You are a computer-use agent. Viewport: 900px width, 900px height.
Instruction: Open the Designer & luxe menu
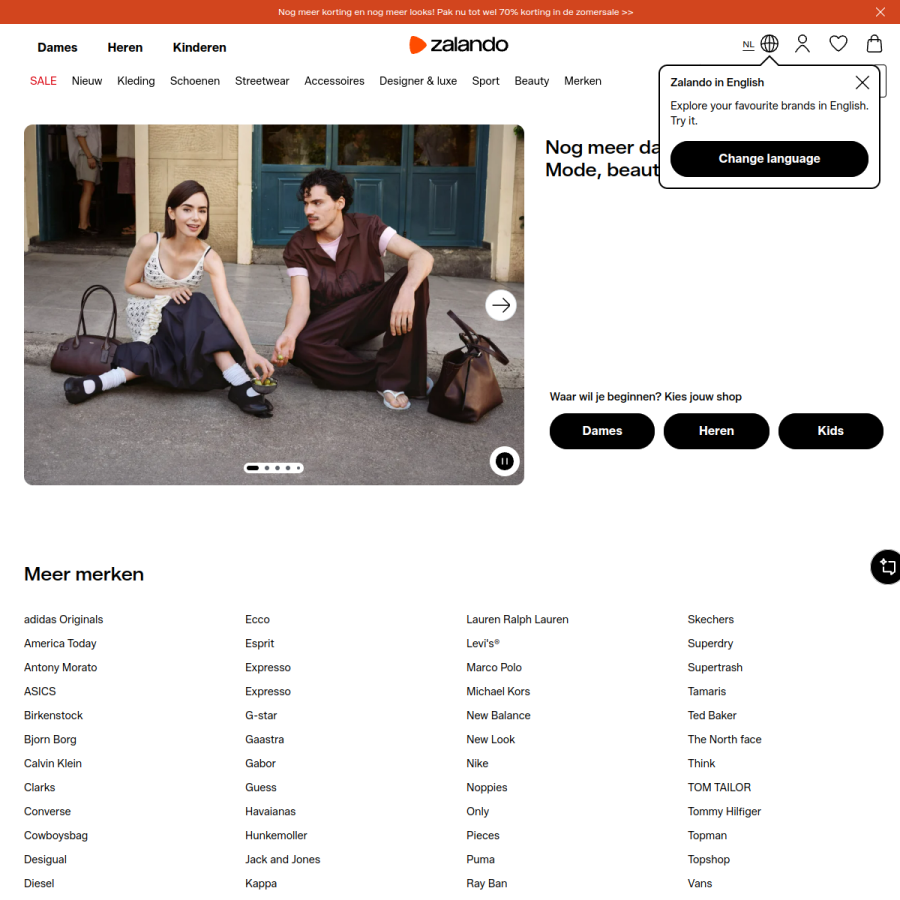tap(418, 81)
